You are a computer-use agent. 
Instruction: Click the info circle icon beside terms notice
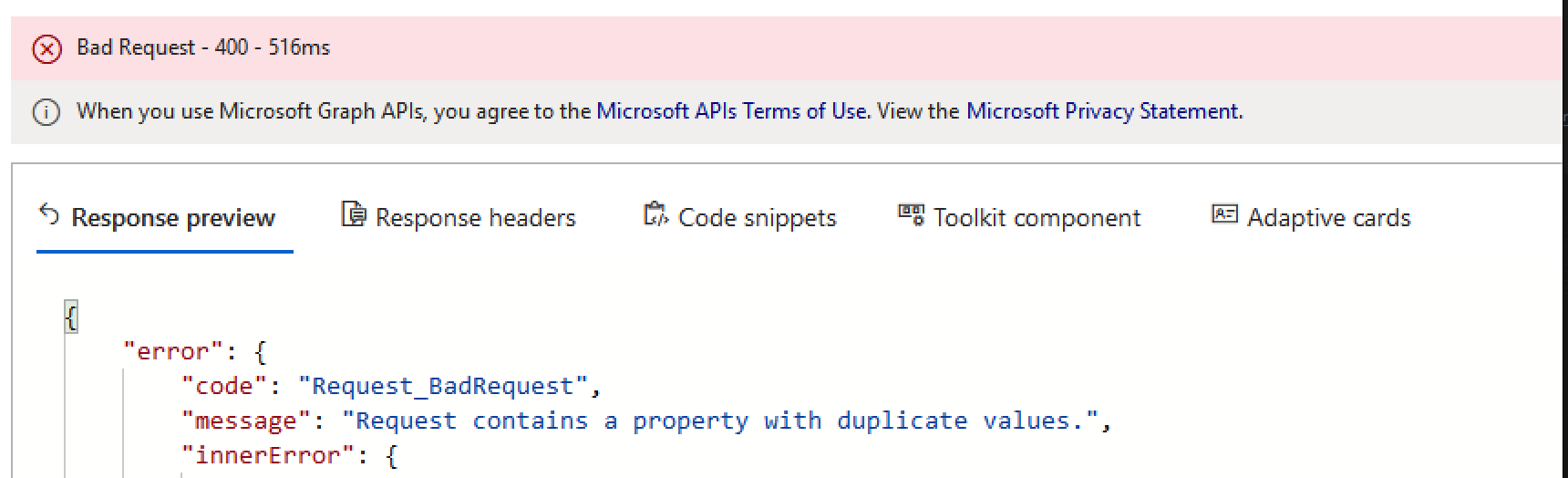point(46,112)
